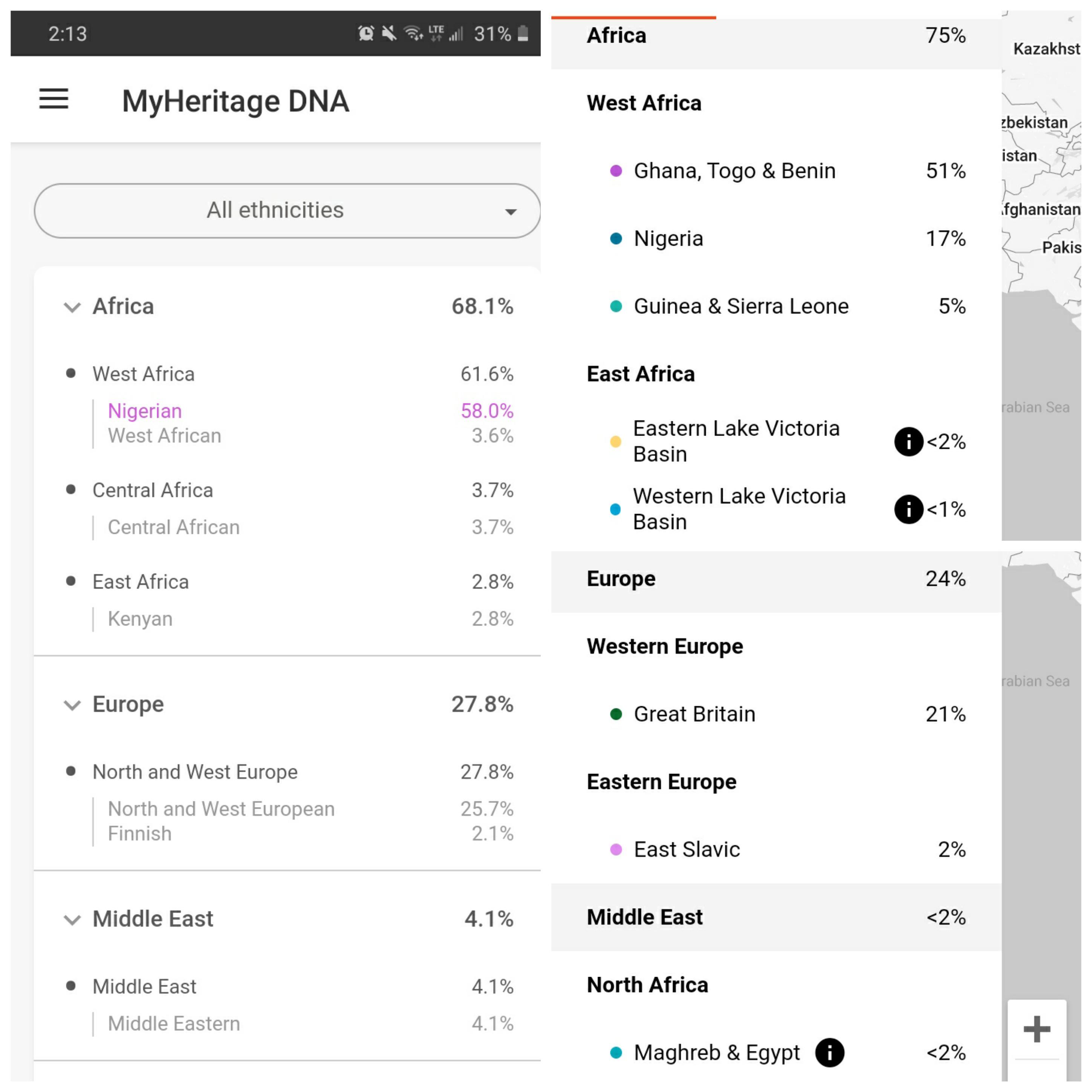Select the Africa 75% header row

(774, 35)
